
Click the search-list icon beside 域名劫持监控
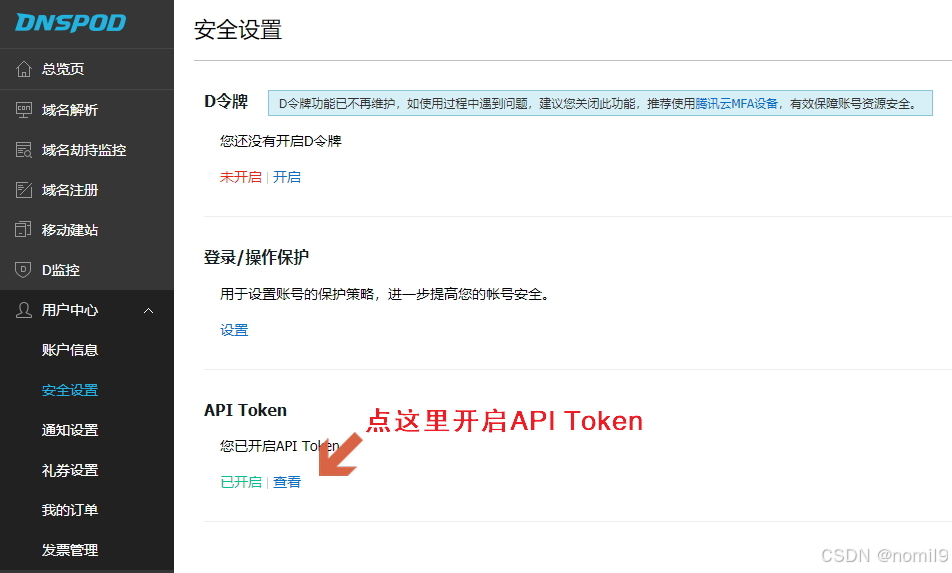tap(24, 150)
